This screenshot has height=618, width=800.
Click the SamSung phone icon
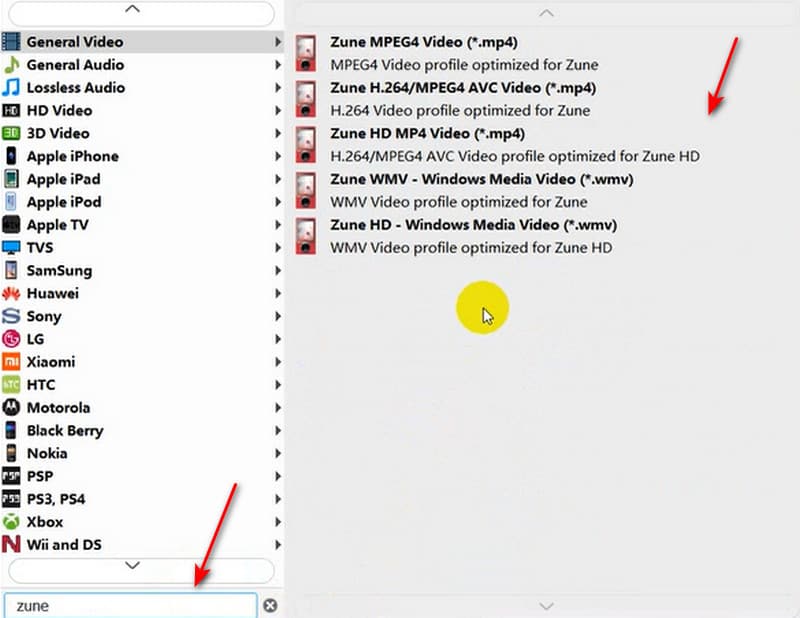[x=11, y=270]
